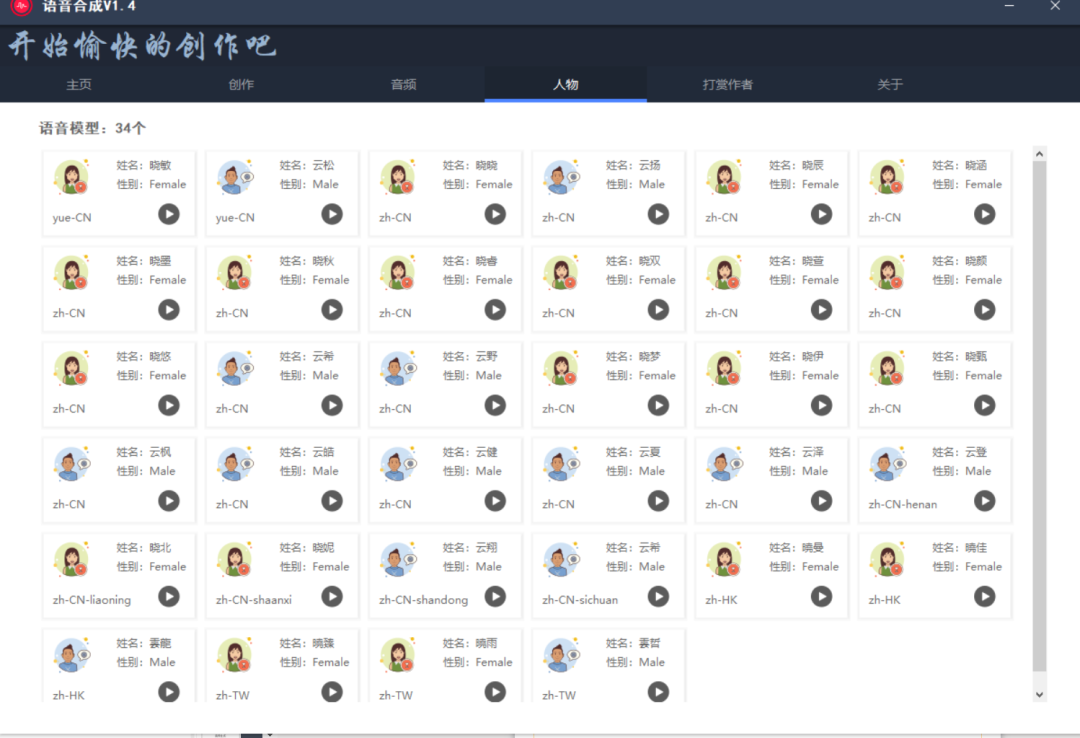Play the 晓悠 voice sample
1080x738 pixels.
(169, 405)
